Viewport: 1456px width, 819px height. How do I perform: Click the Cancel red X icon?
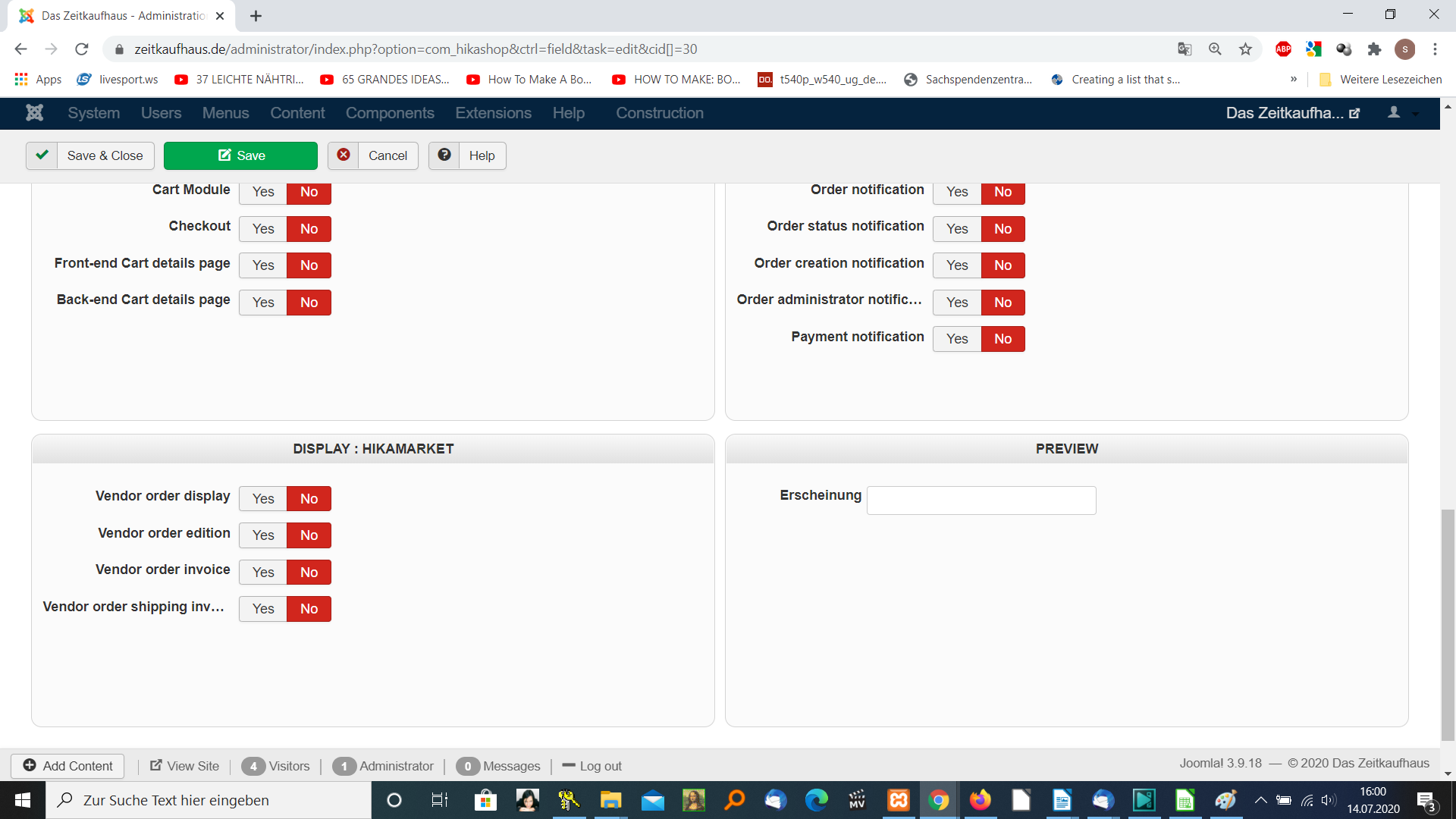click(344, 155)
